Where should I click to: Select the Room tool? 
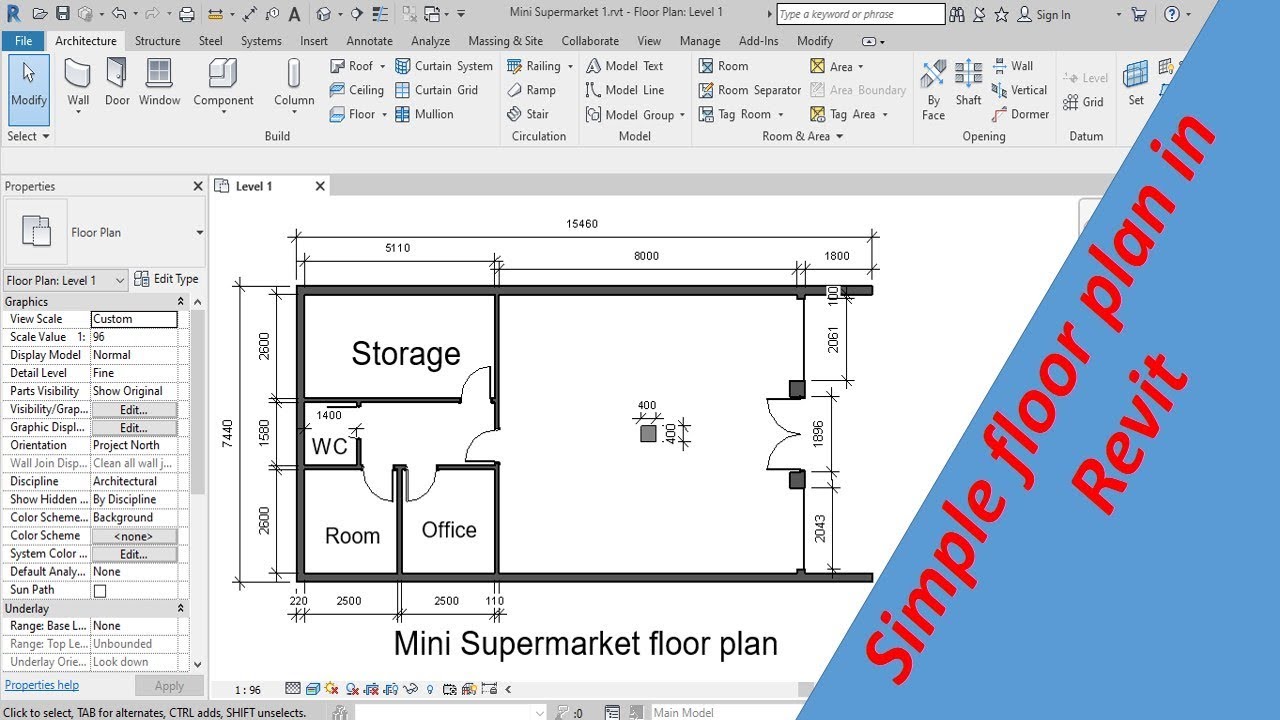pos(723,66)
